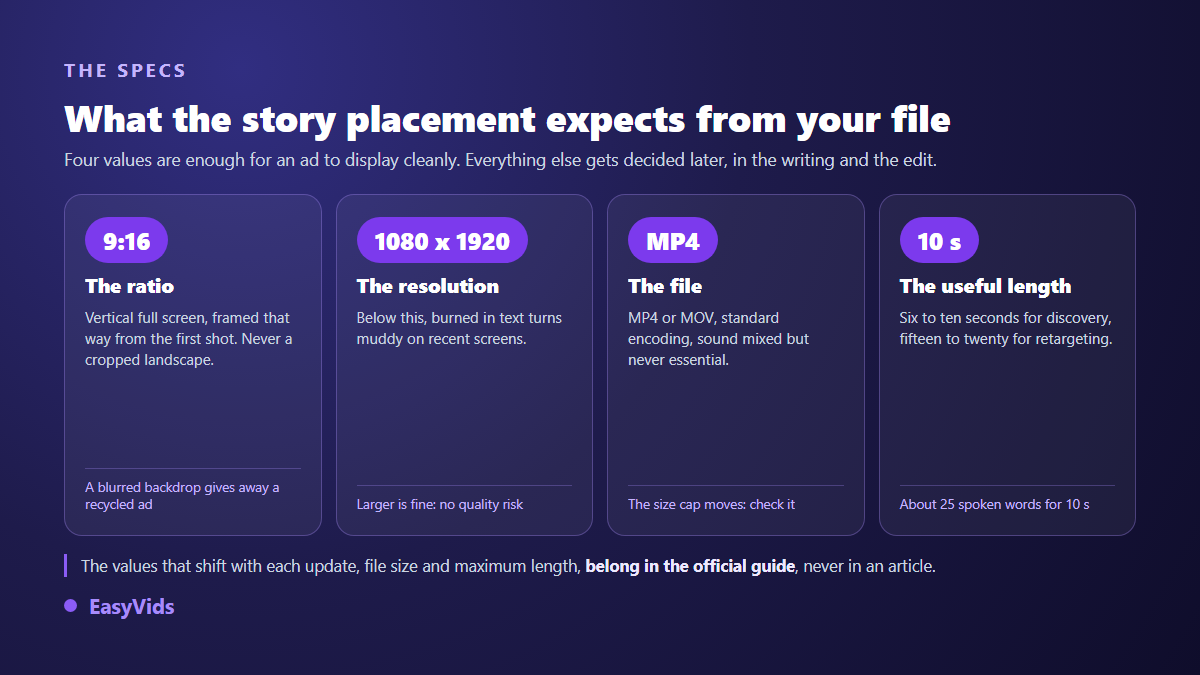This screenshot has height=675, width=1200.
Task: Click the blurred backdrop footnote
Action: (182, 496)
